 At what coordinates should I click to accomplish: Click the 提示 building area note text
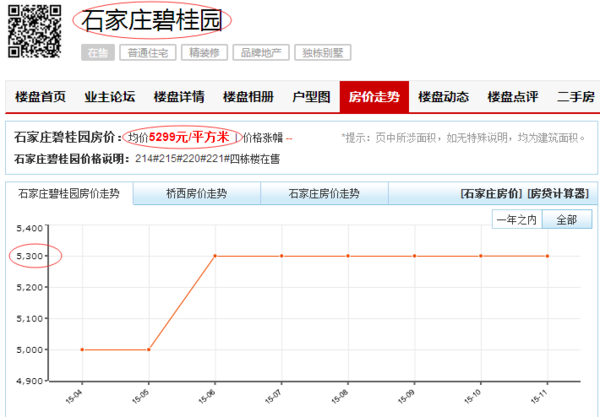pos(464,138)
